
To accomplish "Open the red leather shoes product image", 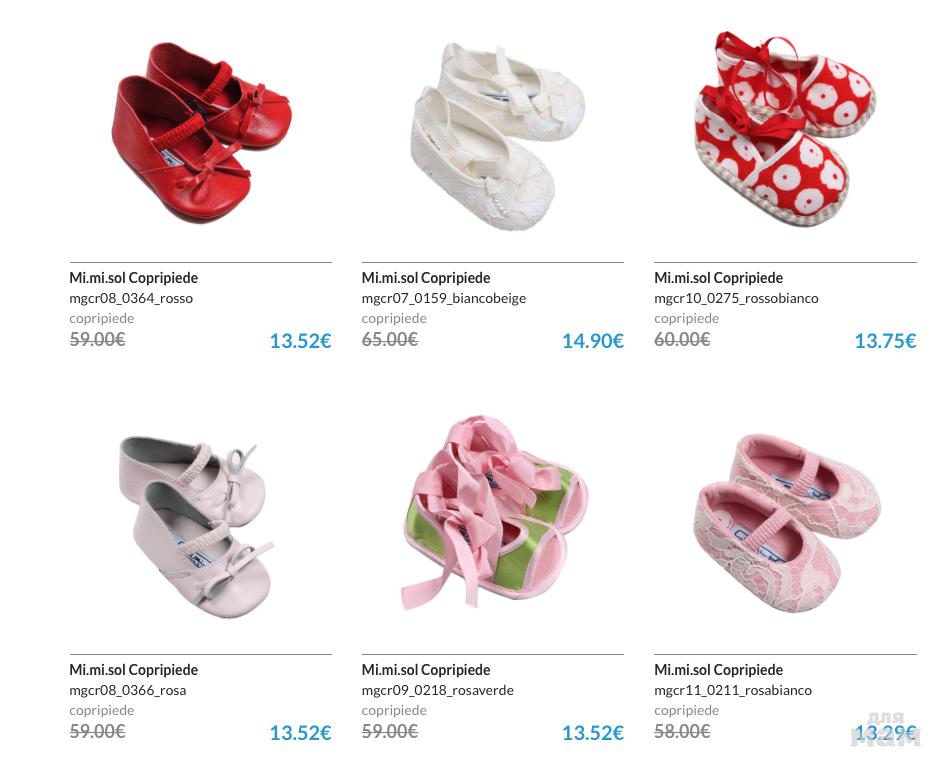I will [201, 132].
